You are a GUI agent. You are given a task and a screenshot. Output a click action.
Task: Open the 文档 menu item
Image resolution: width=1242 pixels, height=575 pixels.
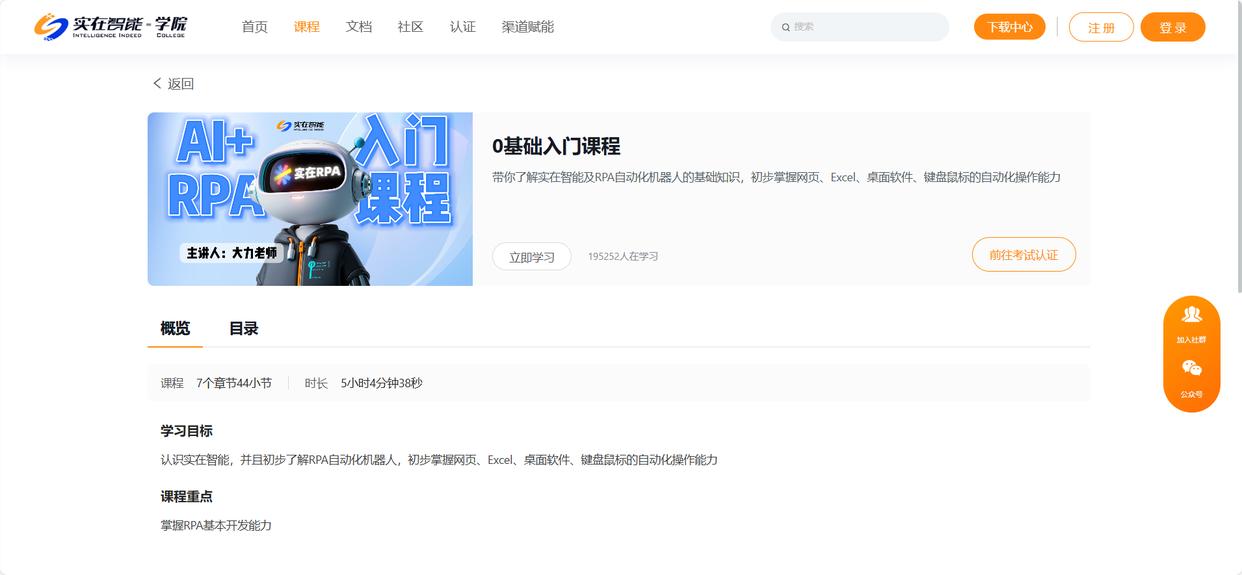pyautogui.click(x=359, y=27)
